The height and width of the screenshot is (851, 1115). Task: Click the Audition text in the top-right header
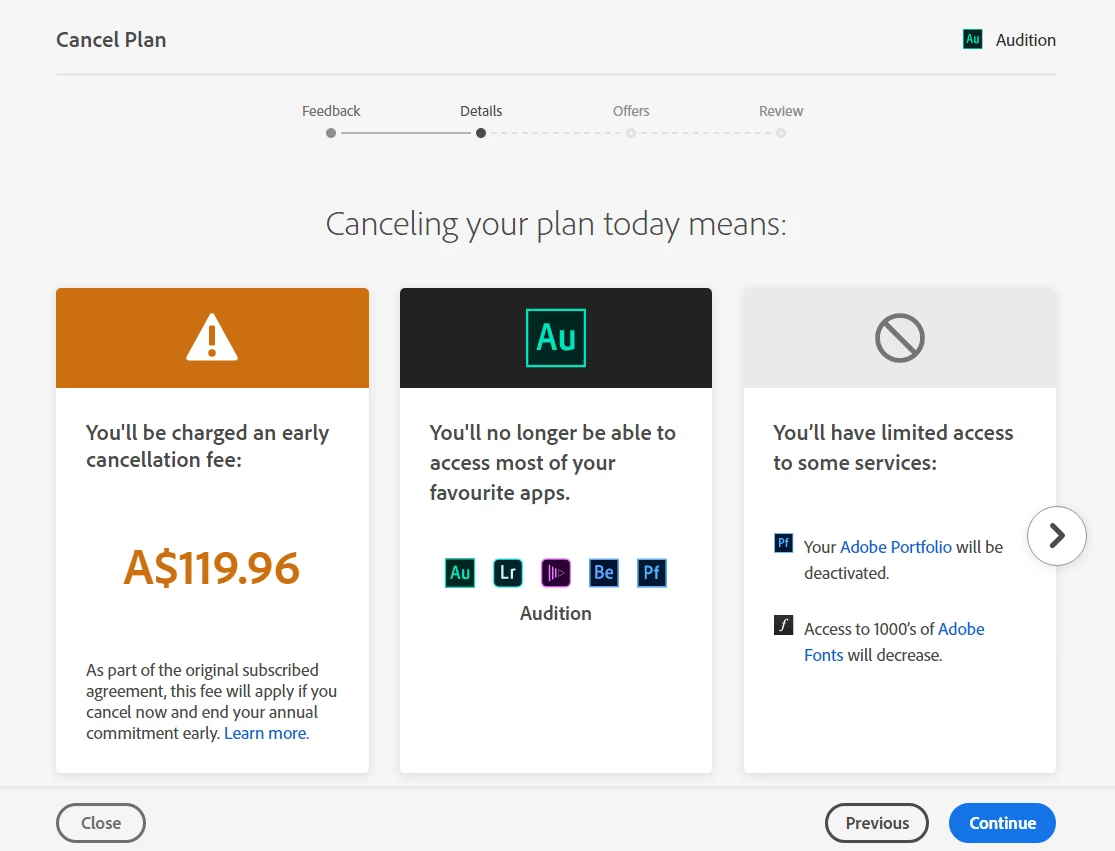[x=1025, y=40]
